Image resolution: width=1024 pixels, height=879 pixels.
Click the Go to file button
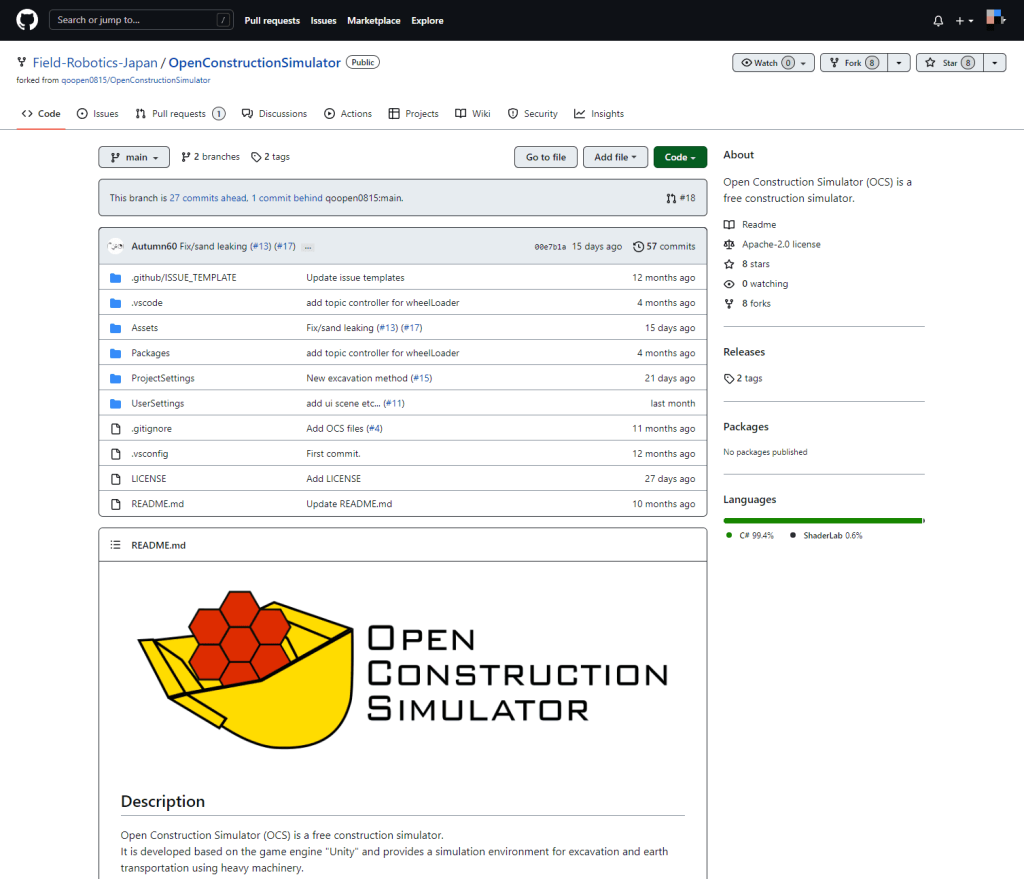(545, 157)
